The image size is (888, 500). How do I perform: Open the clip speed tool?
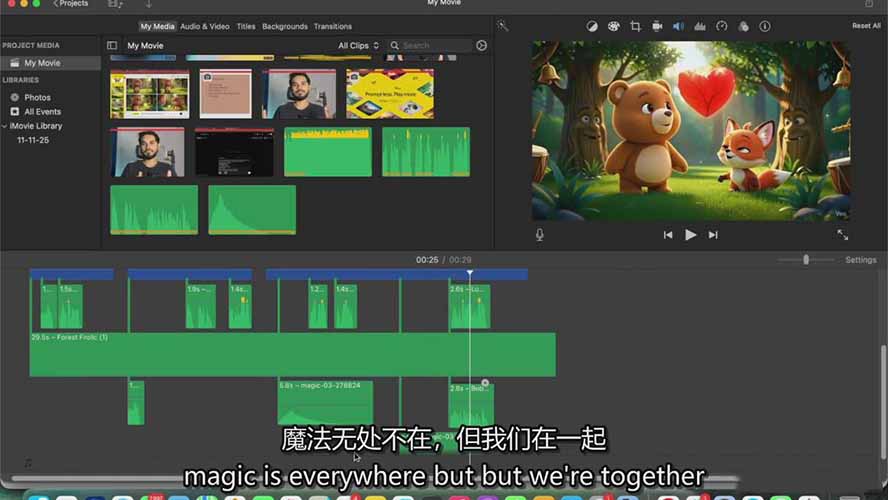721,26
